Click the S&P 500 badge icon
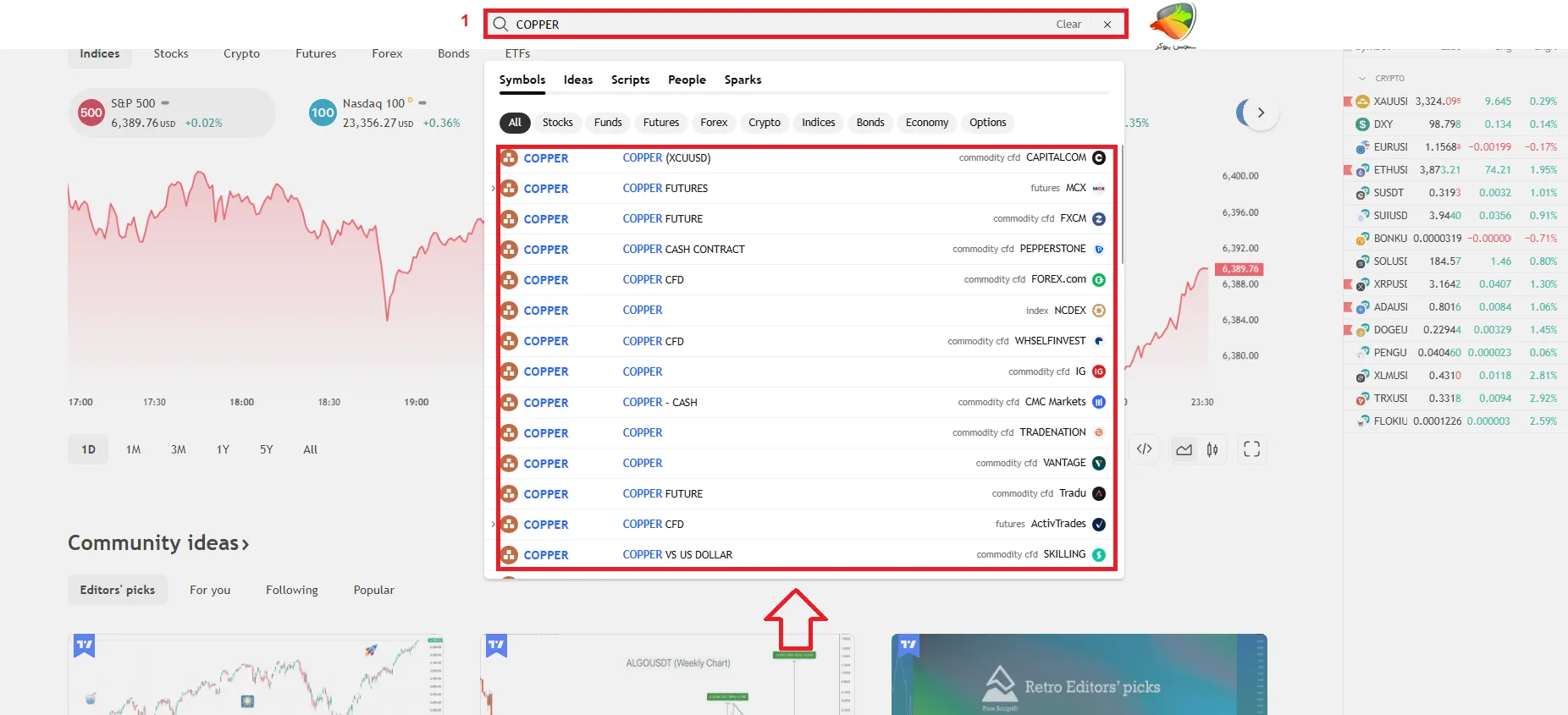Screen dimensions: 1568x715 [91, 113]
